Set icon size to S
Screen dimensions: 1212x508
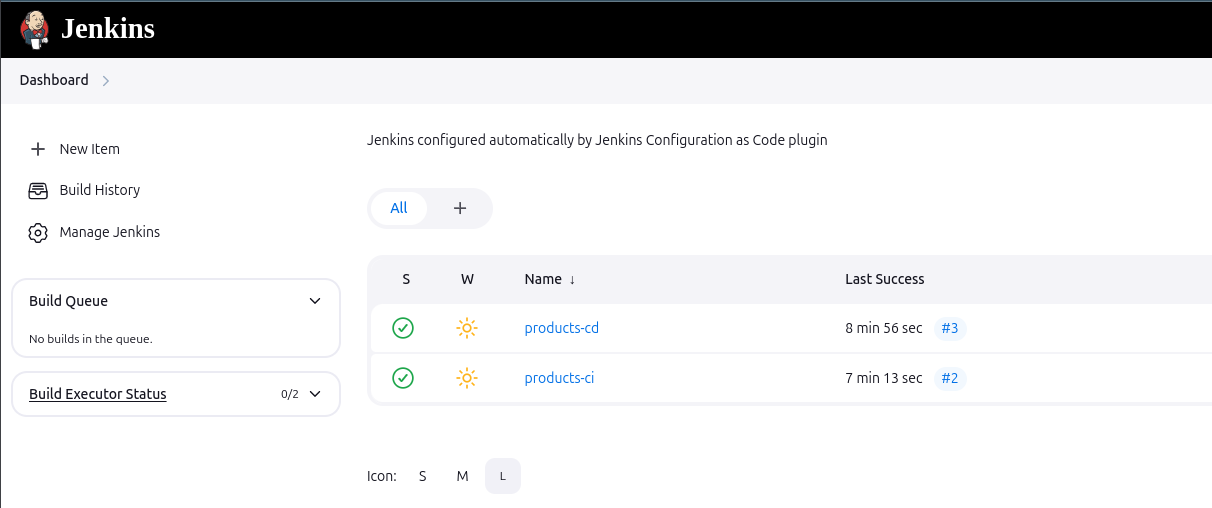(423, 476)
